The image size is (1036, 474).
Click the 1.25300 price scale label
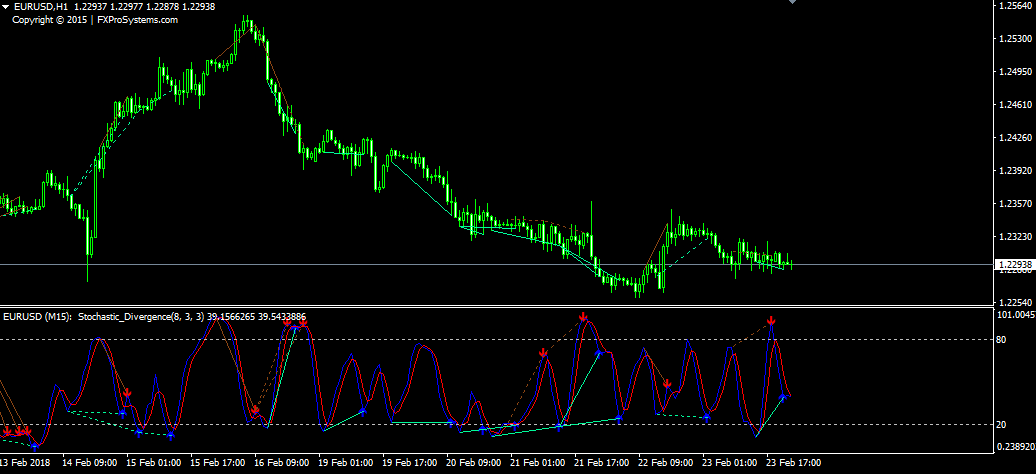point(1014,39)
